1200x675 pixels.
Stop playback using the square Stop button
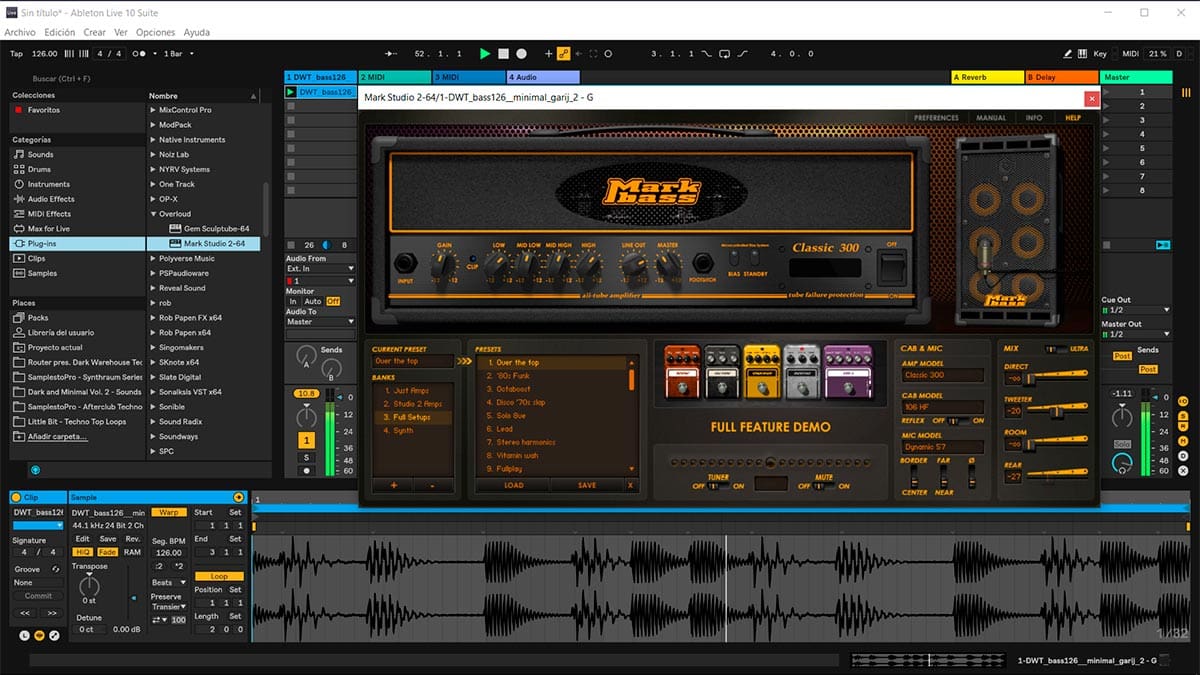pos(503,53)
